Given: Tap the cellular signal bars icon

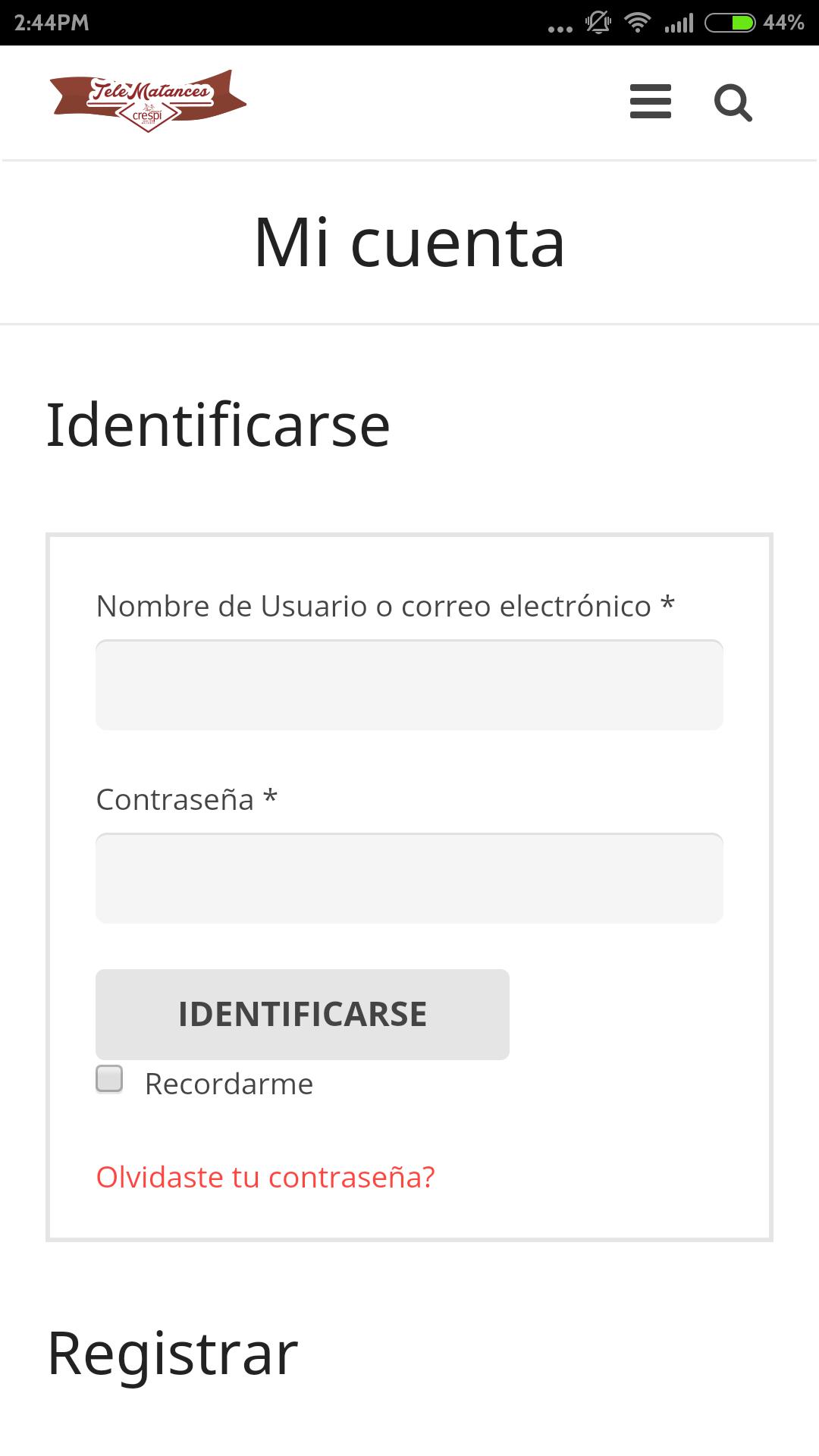Looking at the screenshot, I should click(679, 24).
